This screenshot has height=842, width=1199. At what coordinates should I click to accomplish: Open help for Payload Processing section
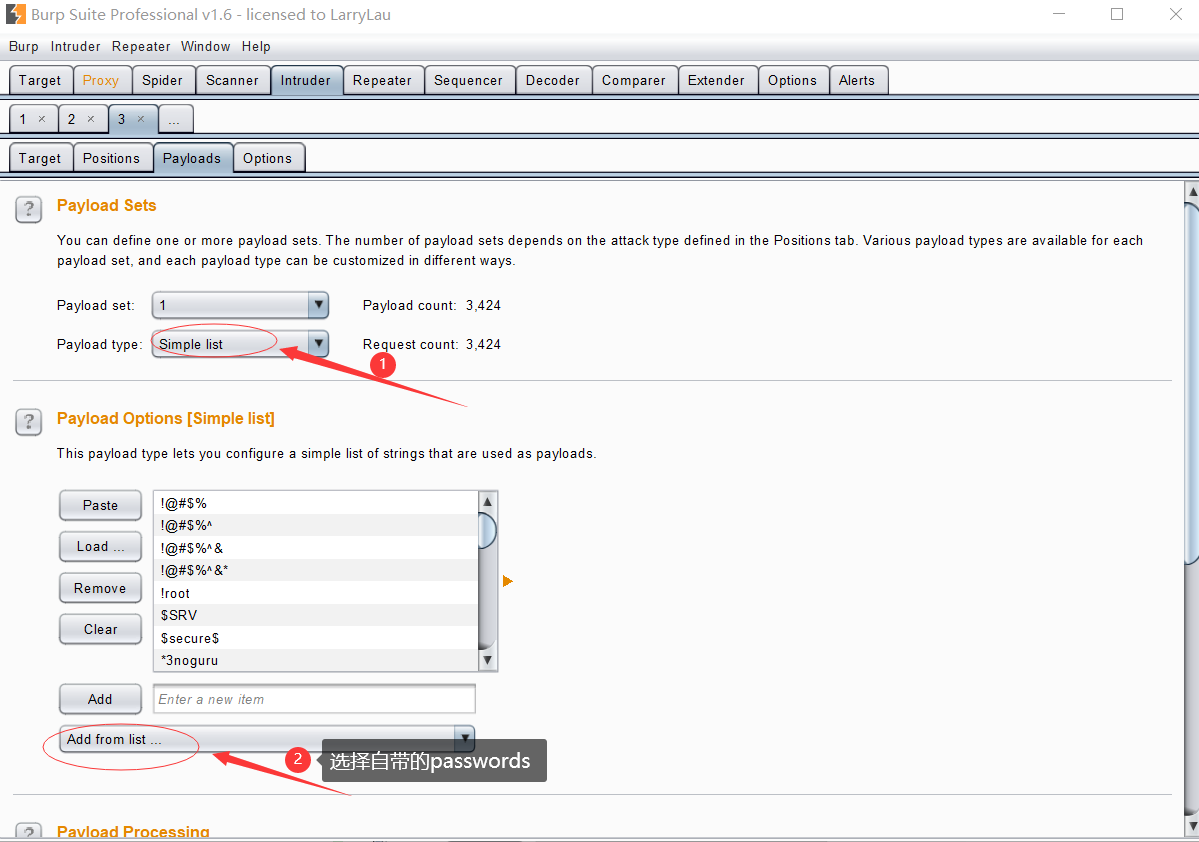[x=28, y=832]
